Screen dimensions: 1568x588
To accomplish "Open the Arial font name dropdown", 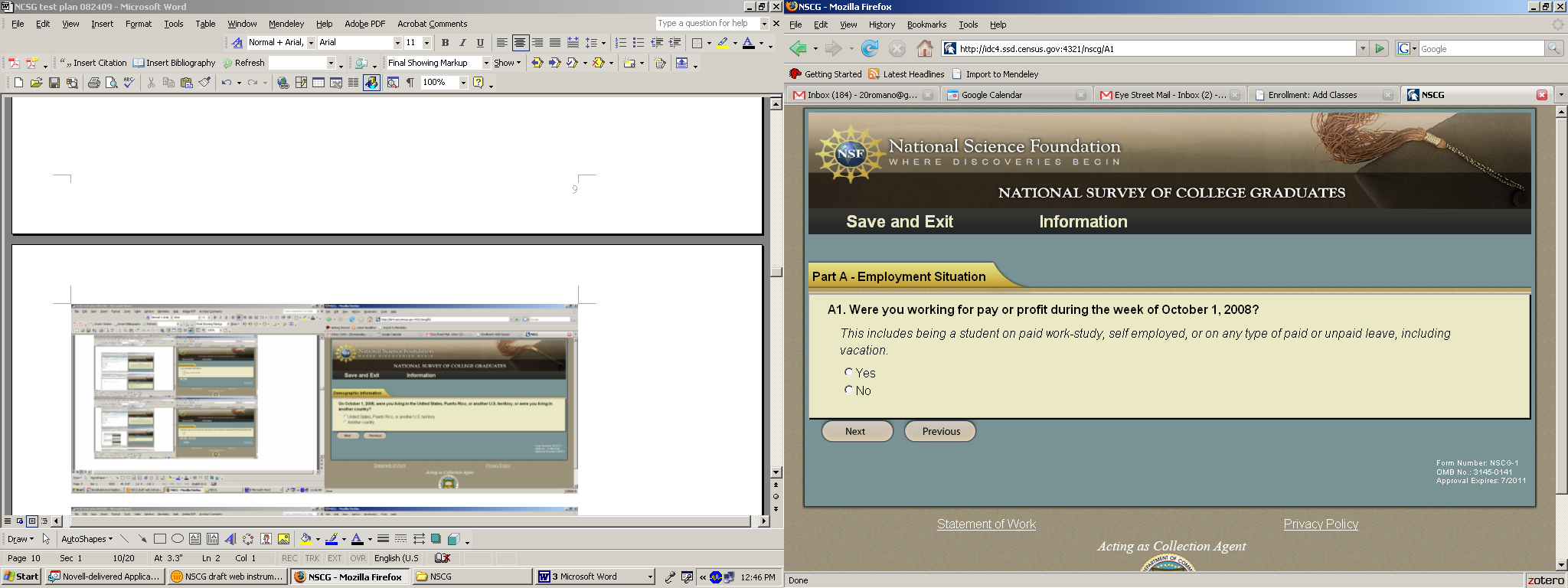I will (397, 43).
